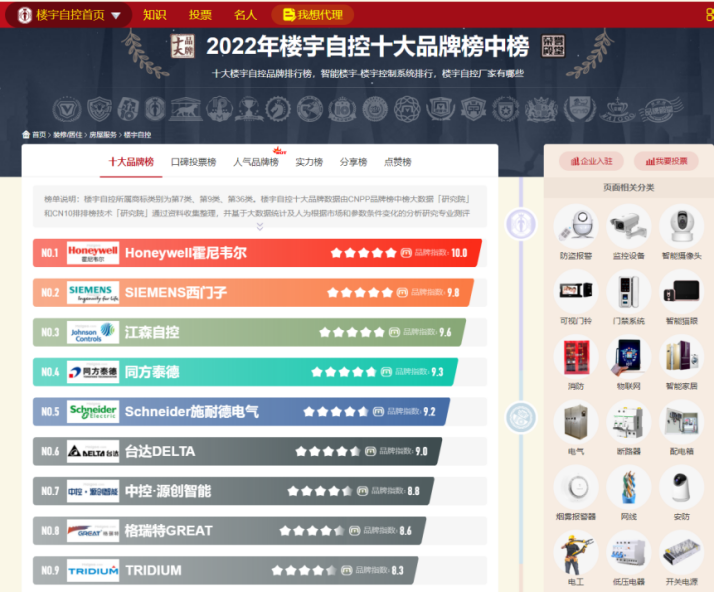Click the Schneider Electric logo
Viewport: 714px width, 593px height.
pyautogui.click(x=93, y=412)
